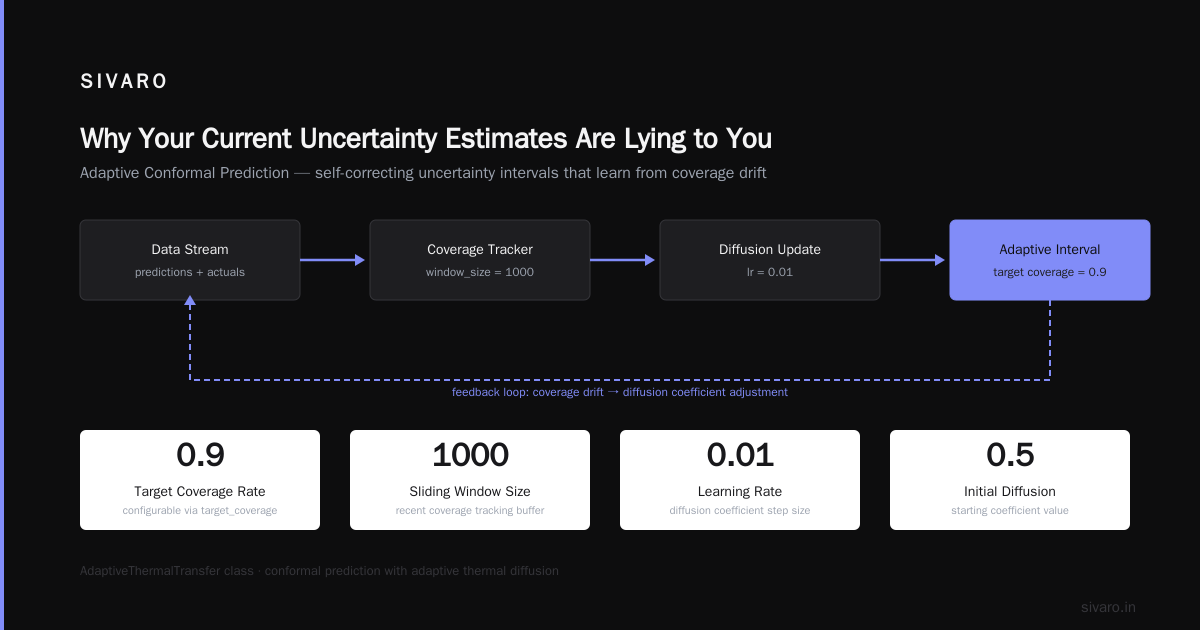Click arrow between Coverage Tracker and Diffusion Update
This screenshot has height=630, width=1200.
[624, 260]
